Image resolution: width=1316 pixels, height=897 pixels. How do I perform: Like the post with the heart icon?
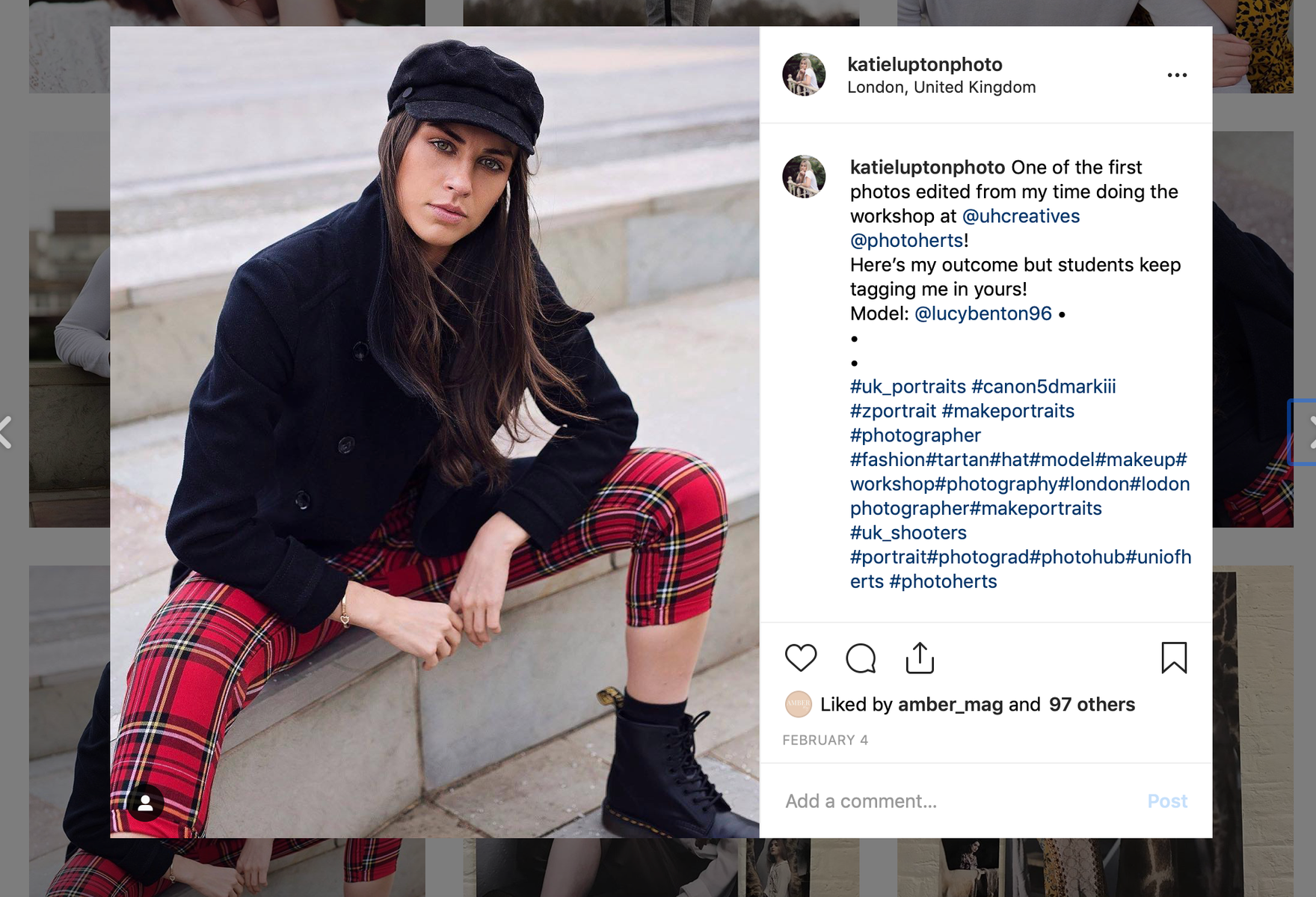point(800,658)
